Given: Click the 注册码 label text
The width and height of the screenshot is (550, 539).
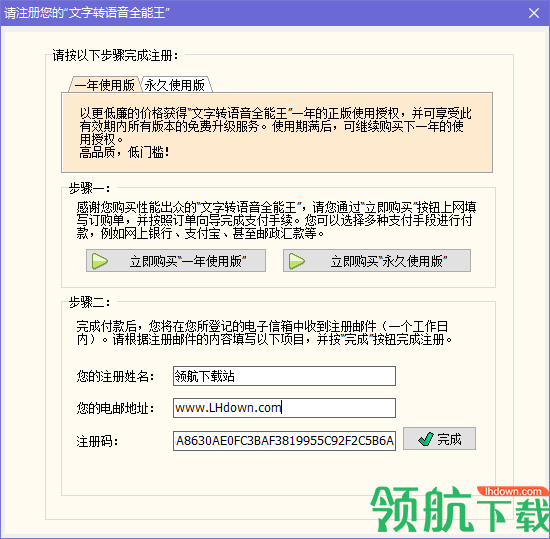Looking at the screenshot, I should [97, 441].
